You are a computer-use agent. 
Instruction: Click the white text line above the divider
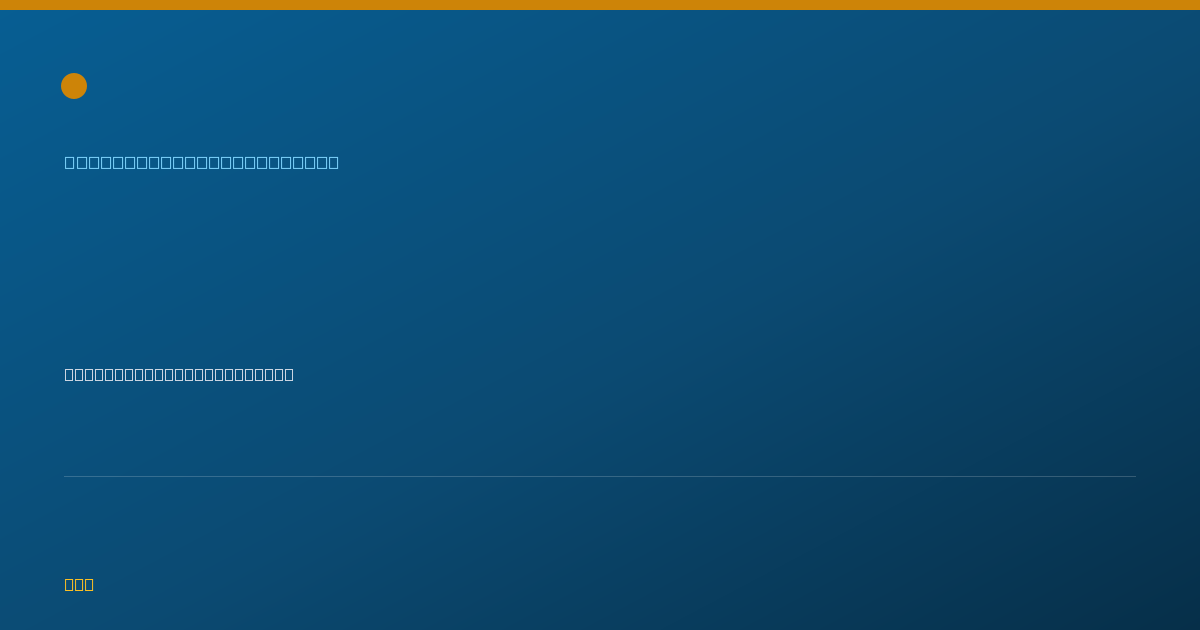click(x=179, y=374)
